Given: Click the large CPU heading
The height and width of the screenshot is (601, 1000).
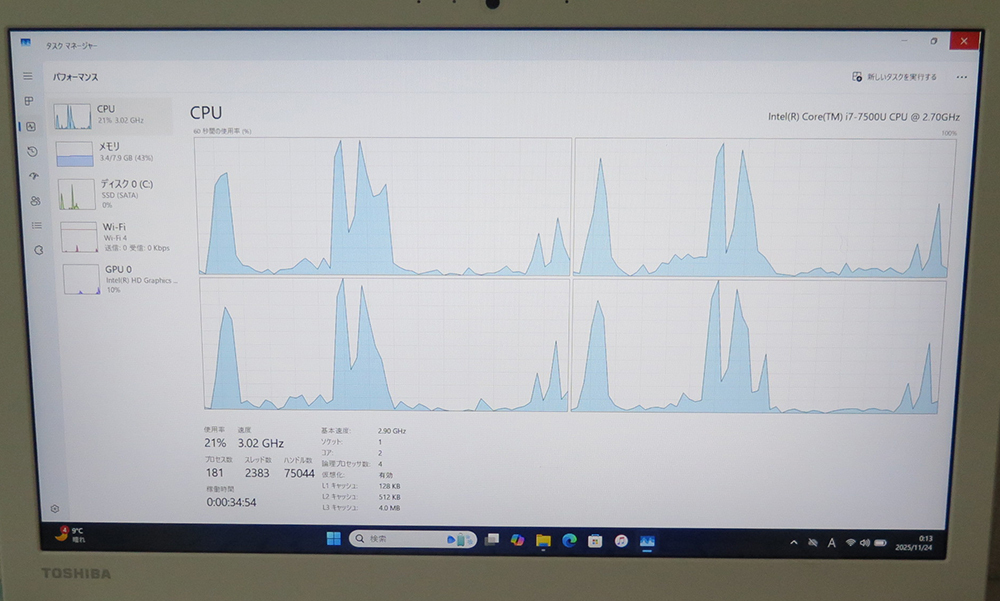Looking at the screenshot, I should [x=206, y=112].
